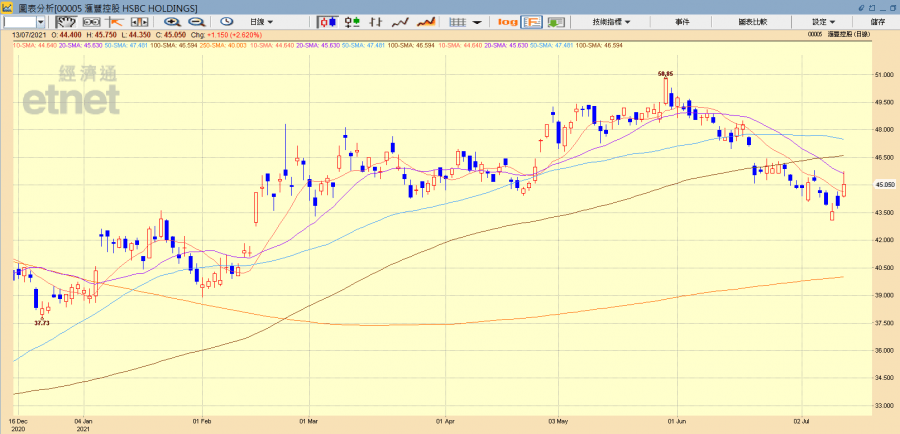Click the clock time period icon
The height and width of the screenshot is (434, 900).
(x=227, y=21)
